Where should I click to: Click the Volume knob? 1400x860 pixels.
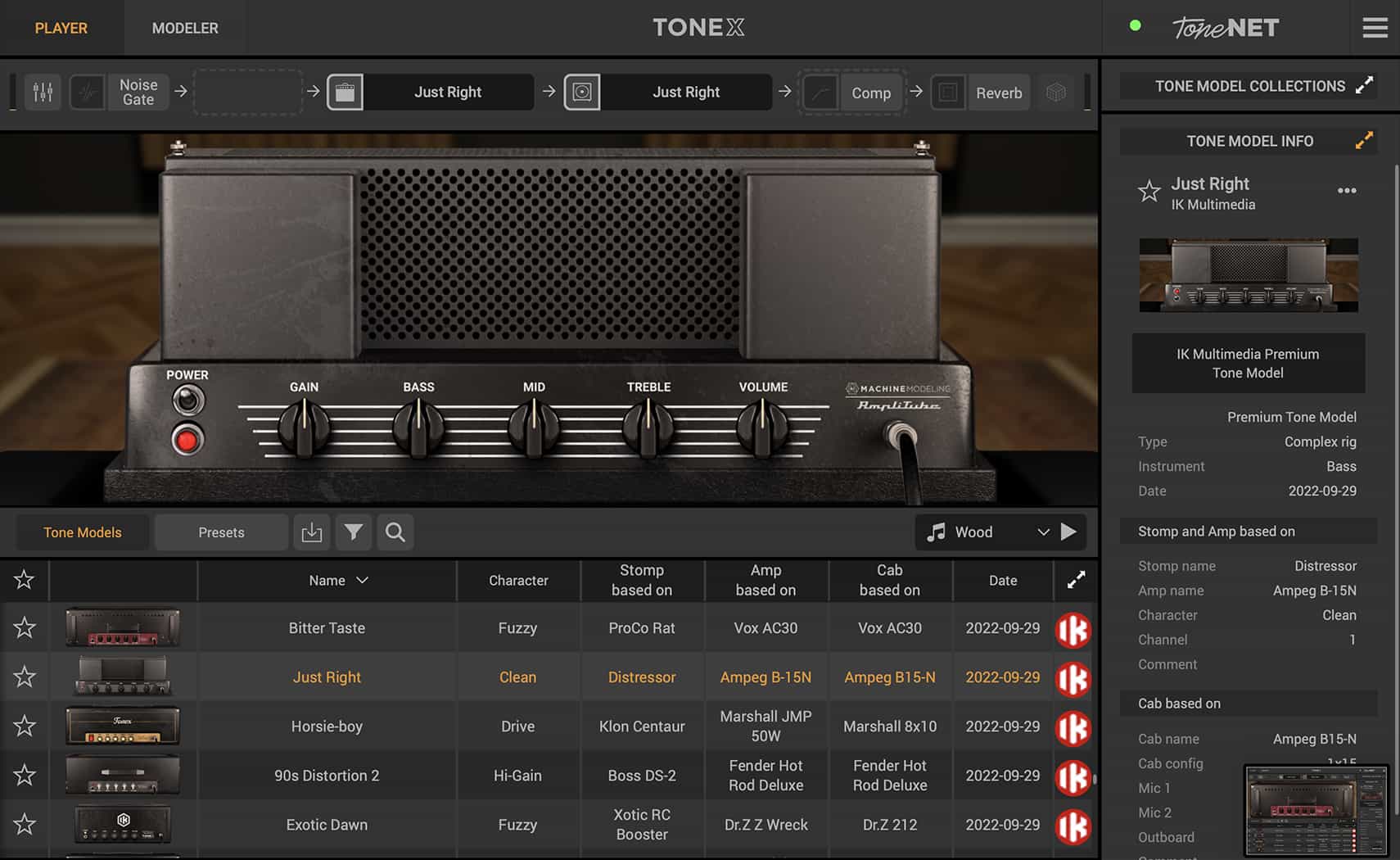coord(763,428)
